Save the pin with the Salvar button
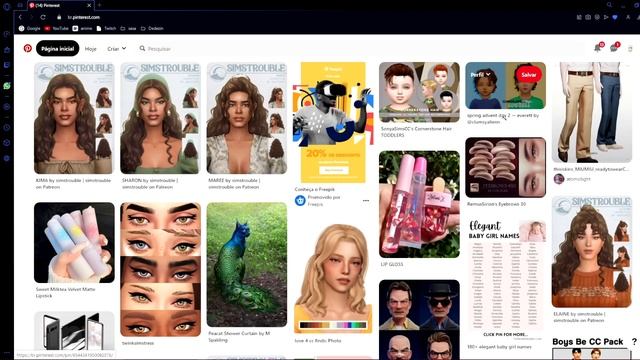640x360 pixels. coord(529,75)
